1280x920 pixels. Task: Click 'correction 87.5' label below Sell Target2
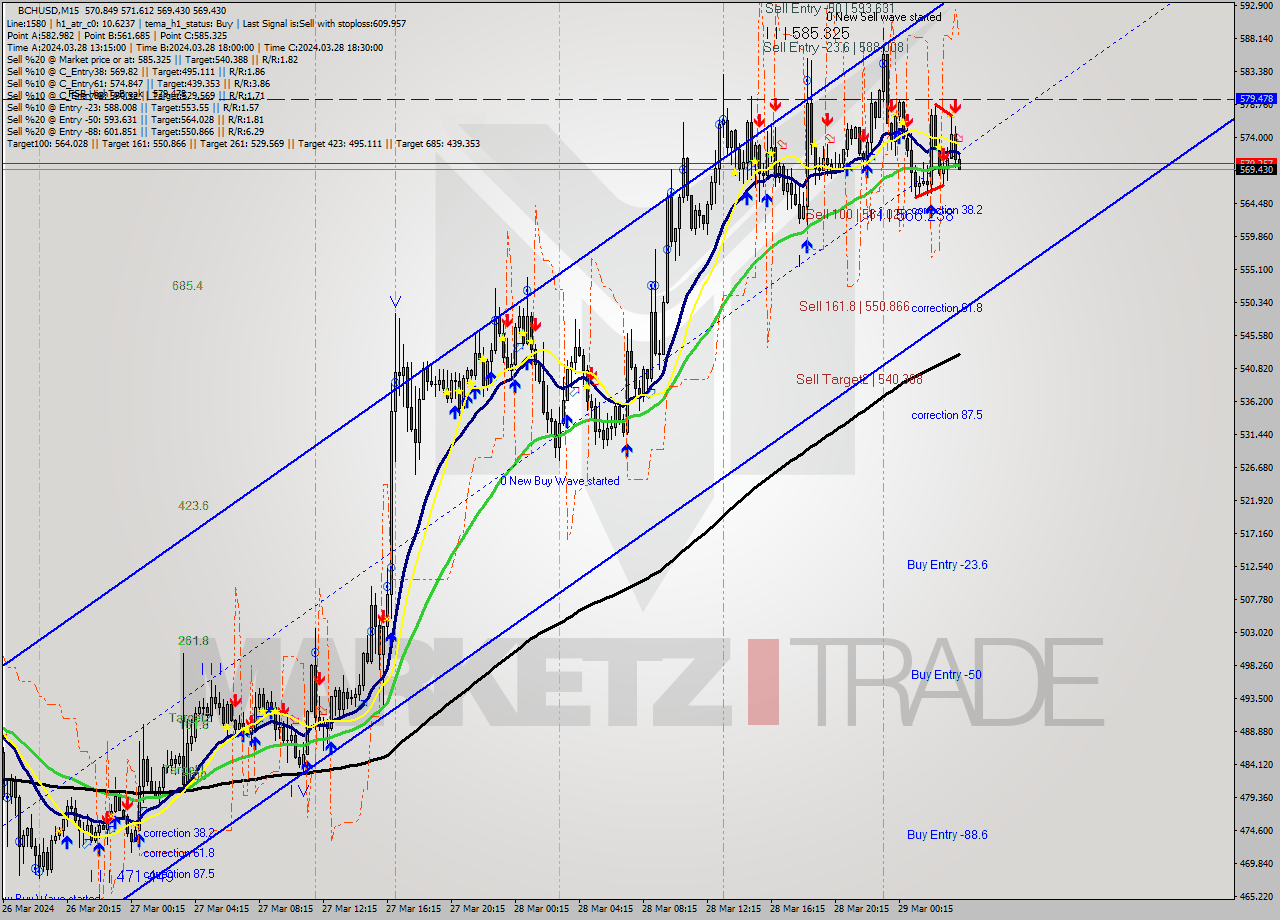pos(946,415)
